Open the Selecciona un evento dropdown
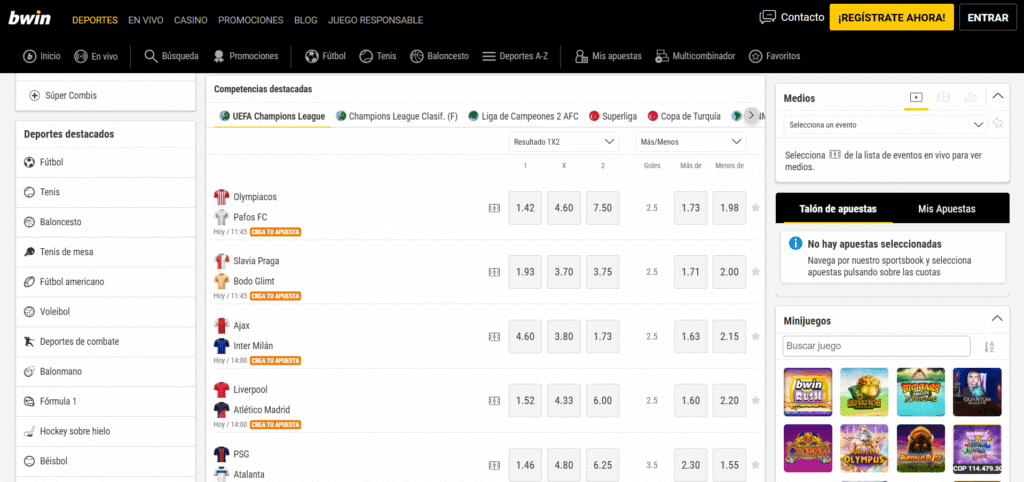1024x482 pixels. tap(885, 124)
